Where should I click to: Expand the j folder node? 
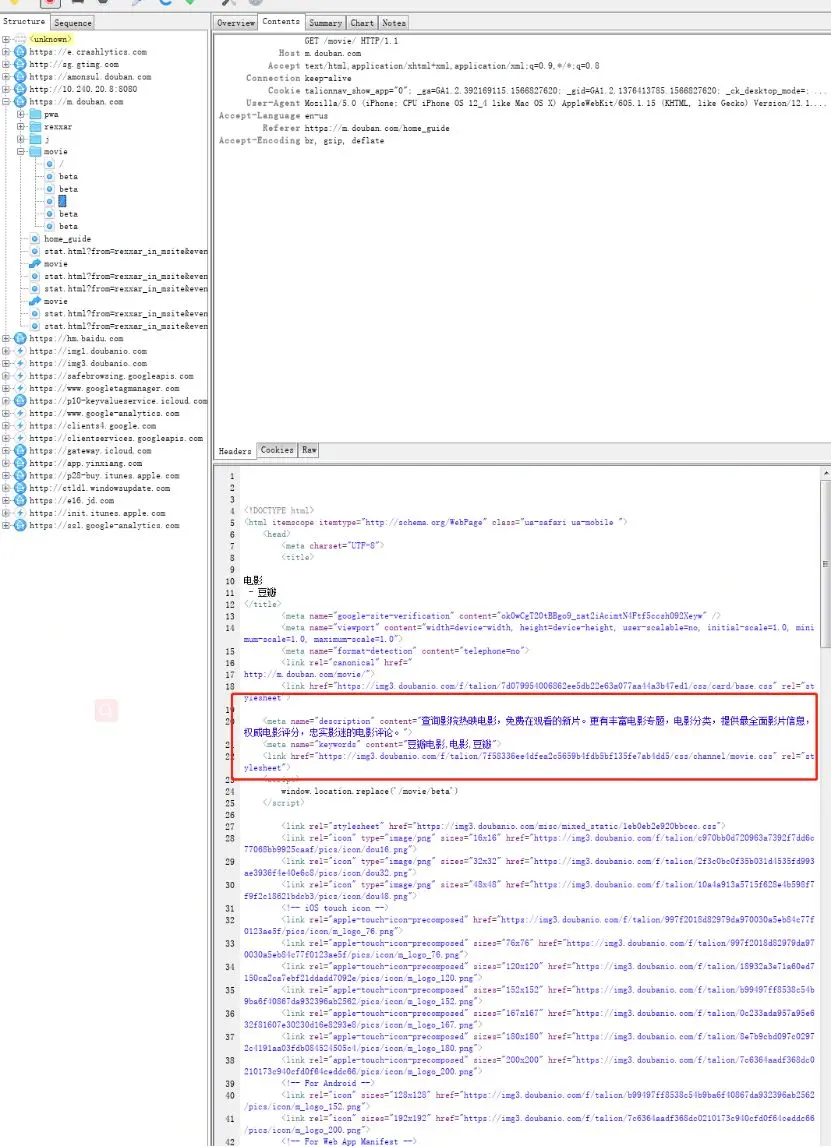coord(20,139)
